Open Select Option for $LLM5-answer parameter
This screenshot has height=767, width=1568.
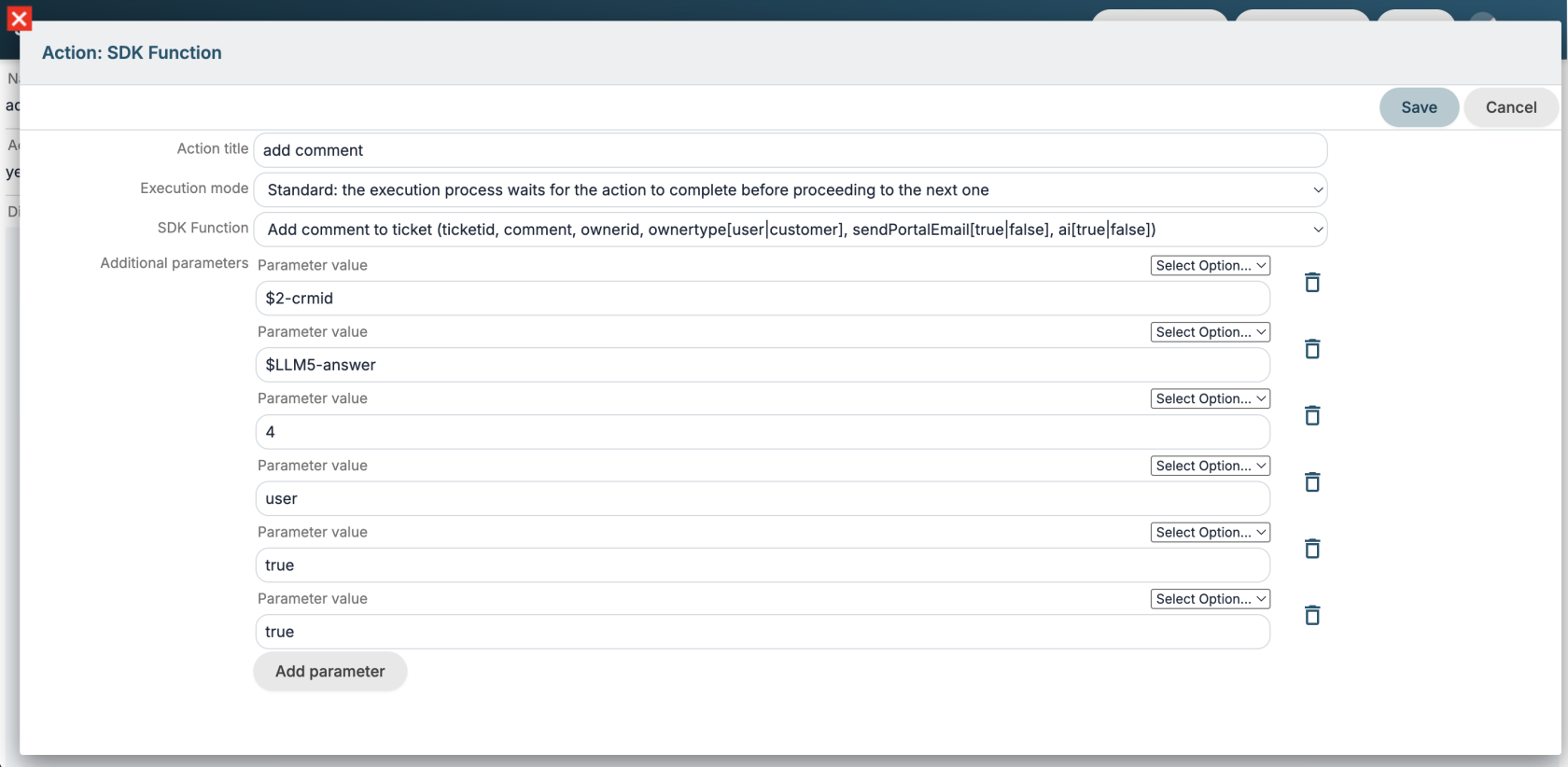(1211, 332)
